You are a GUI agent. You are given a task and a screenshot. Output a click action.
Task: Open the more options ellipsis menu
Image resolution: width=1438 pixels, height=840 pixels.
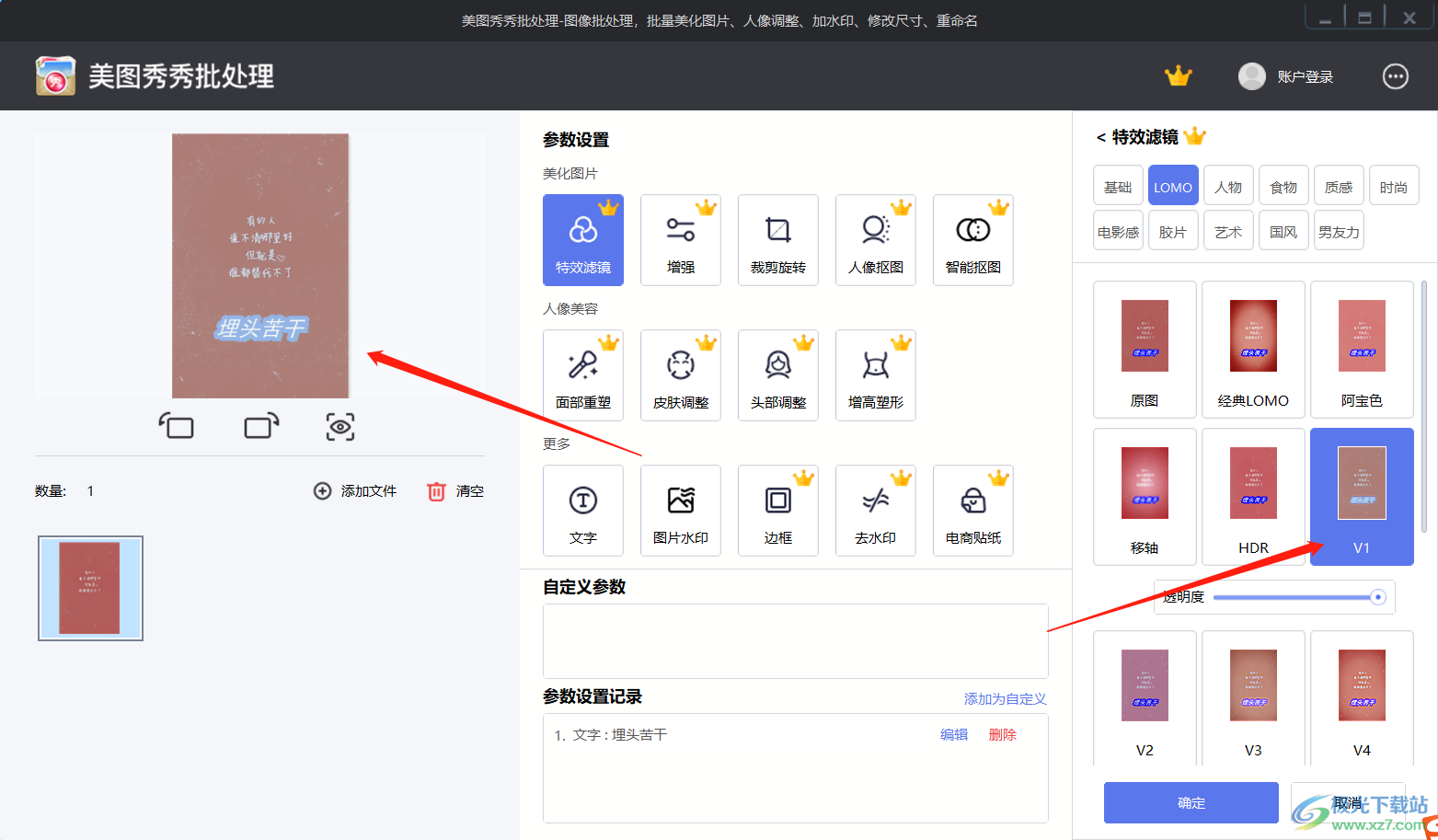1396,76
